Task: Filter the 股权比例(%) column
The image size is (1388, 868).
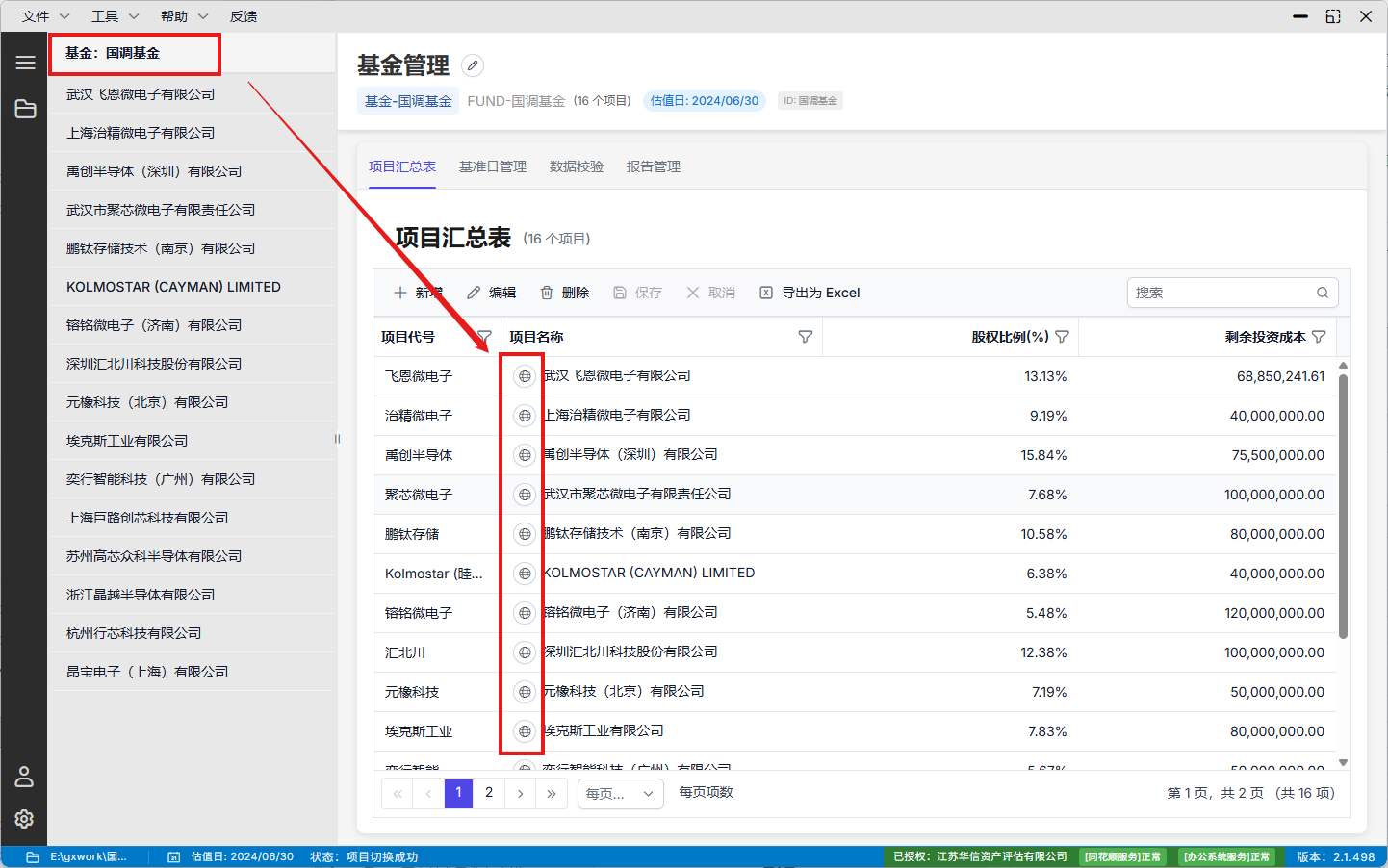Action: click(x=1063, y=337)
